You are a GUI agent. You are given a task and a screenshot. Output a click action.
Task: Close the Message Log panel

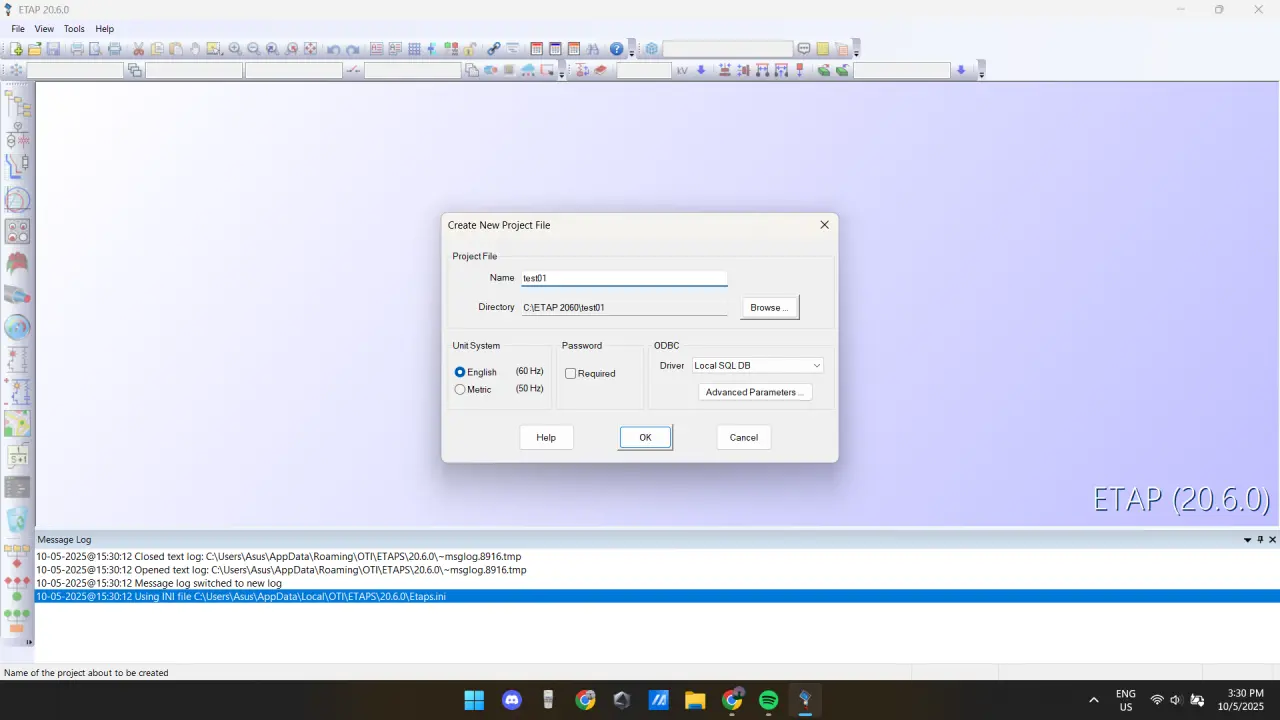click(x=1272, y=540)
